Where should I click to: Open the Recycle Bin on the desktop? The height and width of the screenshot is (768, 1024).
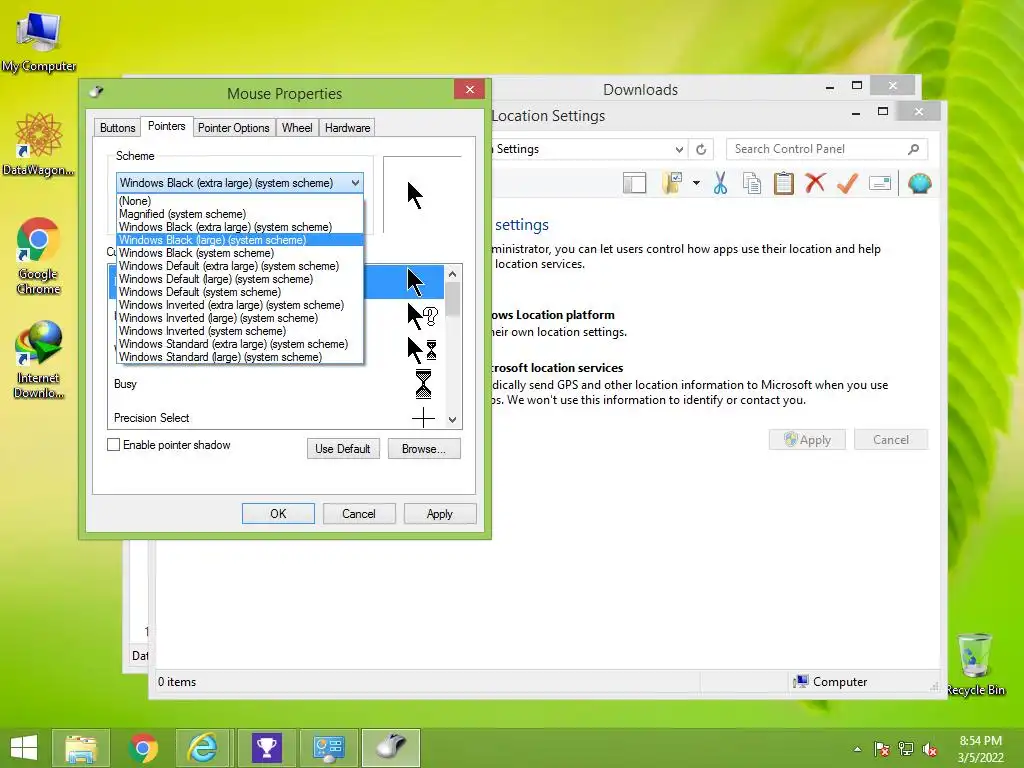tap(975, 664)
